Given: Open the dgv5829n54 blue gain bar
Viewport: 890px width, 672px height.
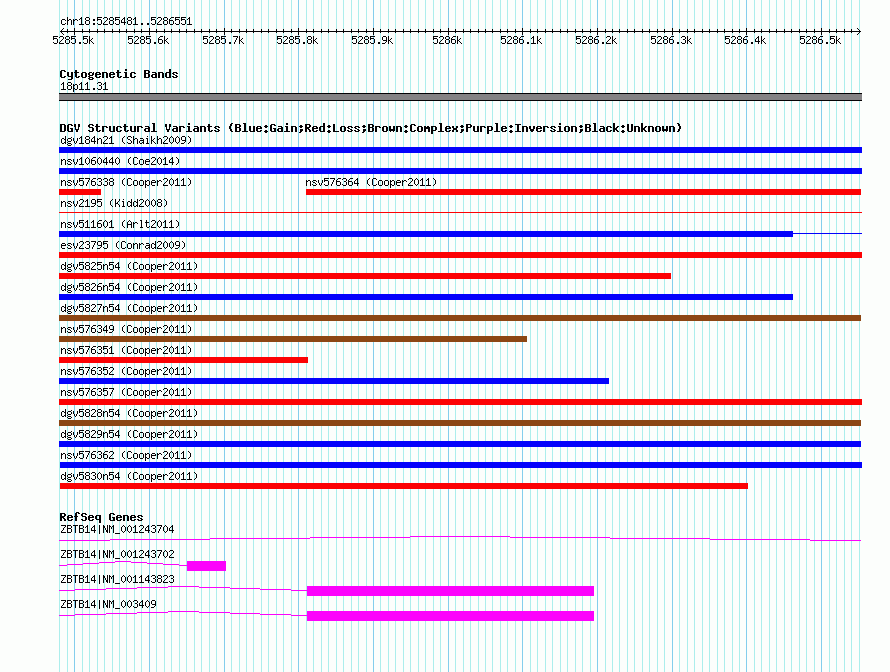Looking at the screenshot, I should (460, 444).
